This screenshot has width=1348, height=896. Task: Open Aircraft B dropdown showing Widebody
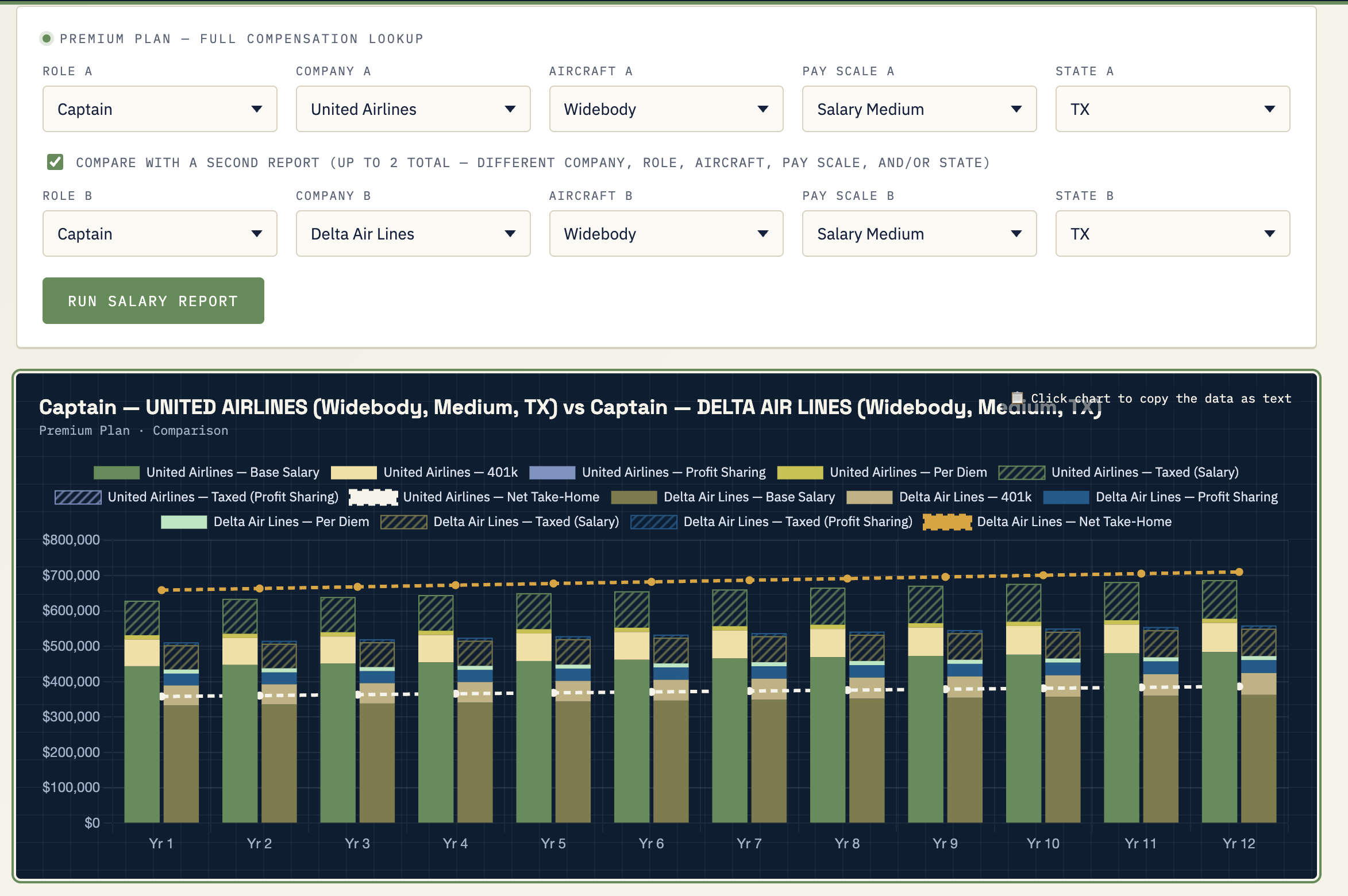click(667, 234)
